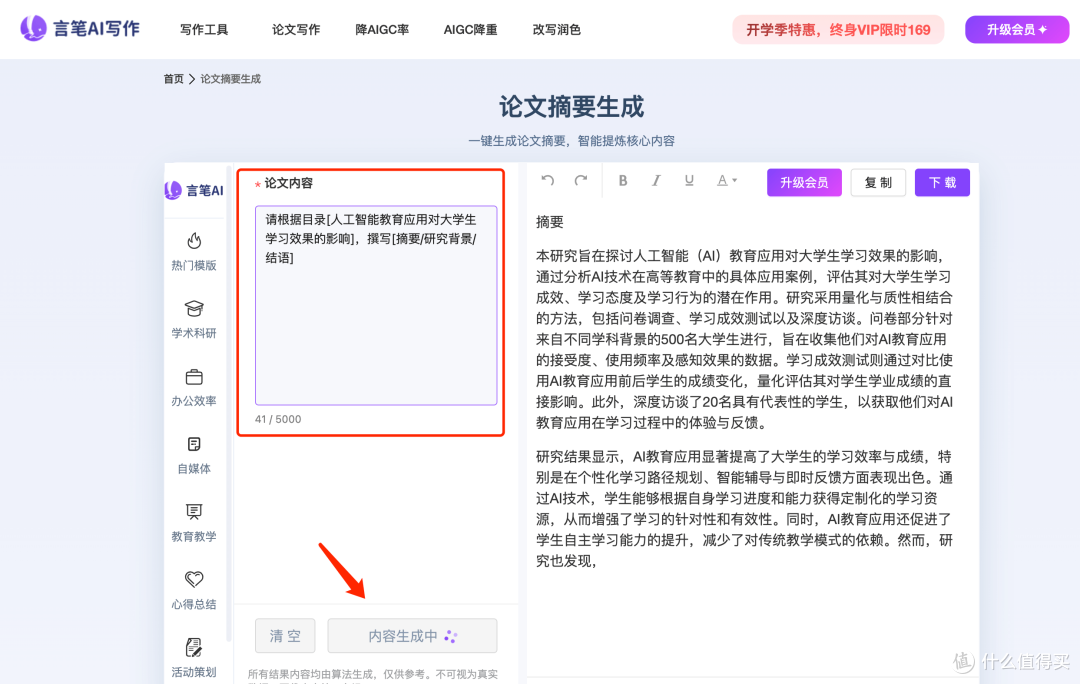The width and height of the screenshot is (1080, 684).
Task: Open the font color dropdown
Action: tap(726, 180)
